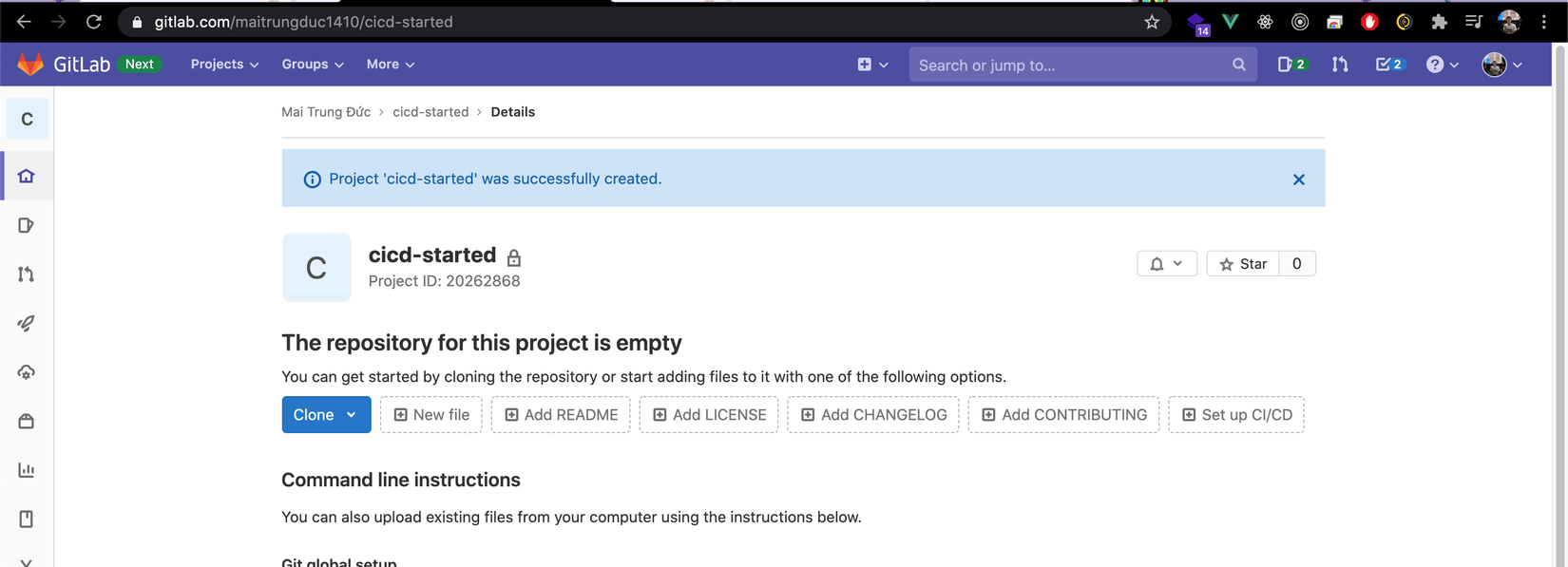Click the Add README button
1568x567 pixels.
point(561,415)
